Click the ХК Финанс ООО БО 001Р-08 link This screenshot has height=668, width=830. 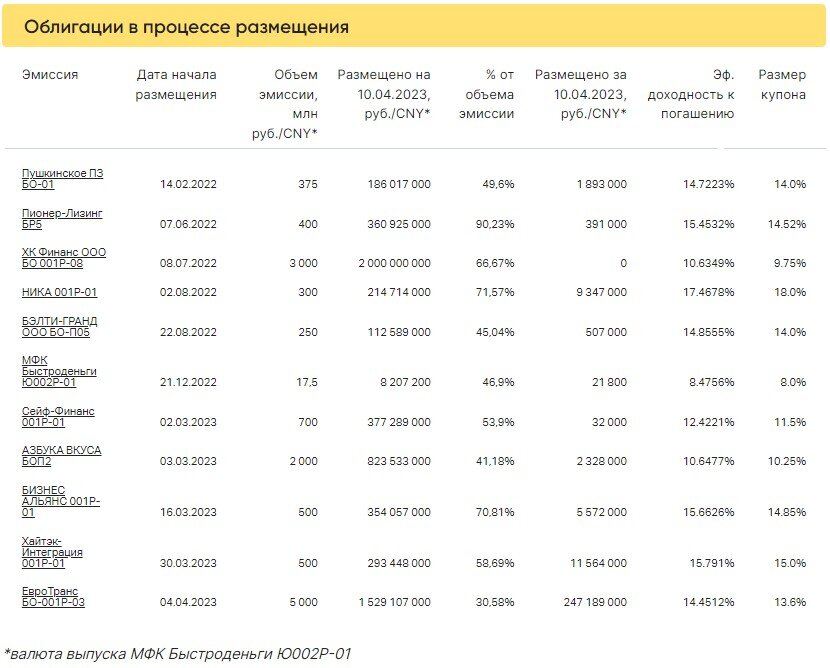(x=64, y=258)
